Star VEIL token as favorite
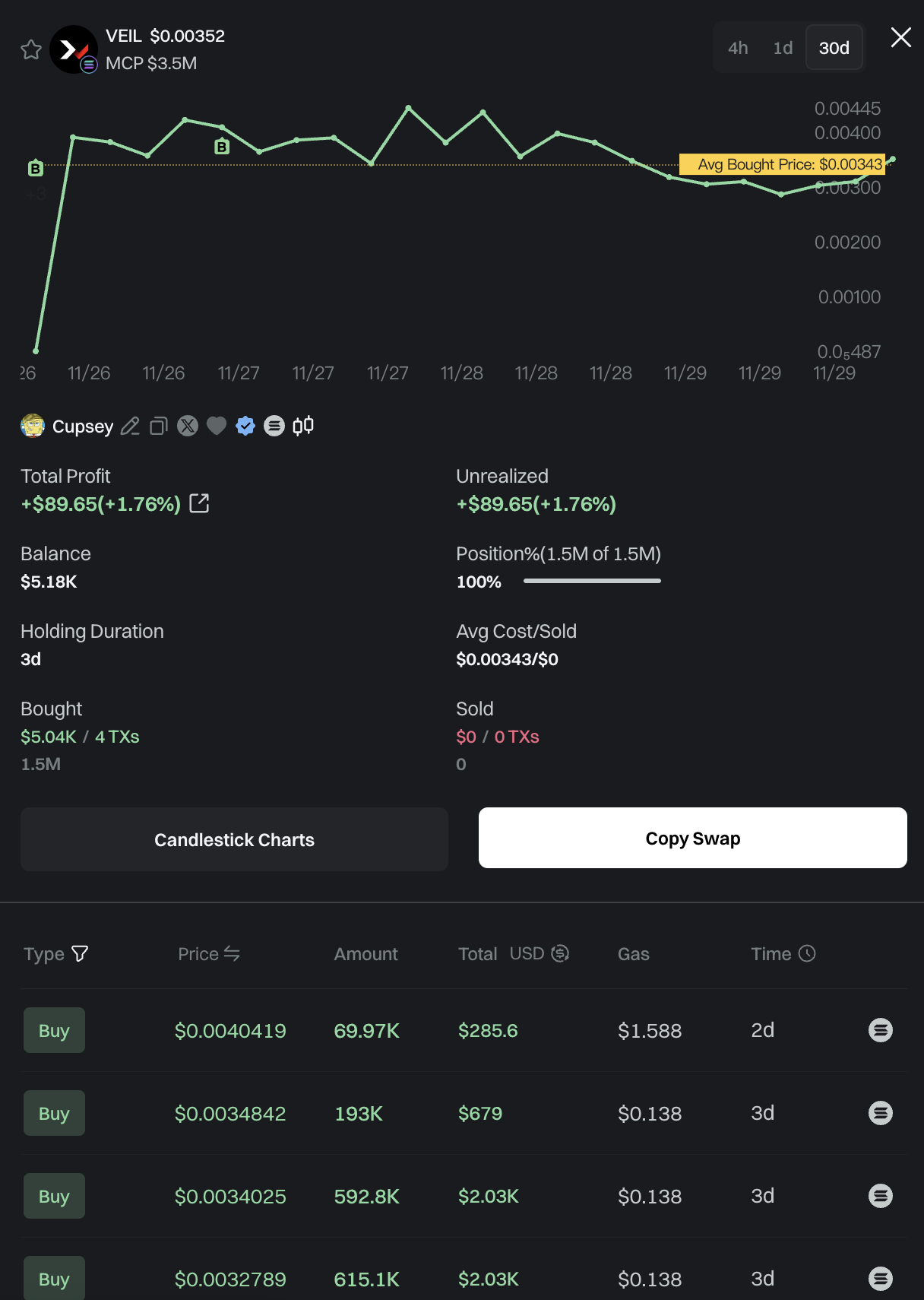 click(31, 49)
